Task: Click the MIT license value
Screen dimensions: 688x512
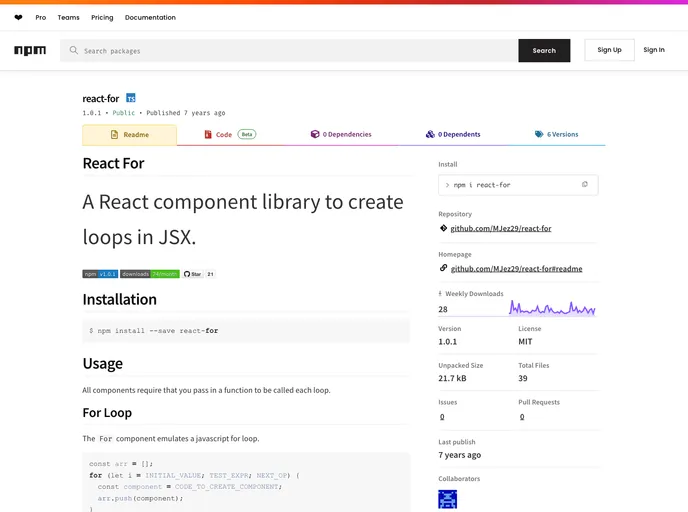Action: point(525,341)
